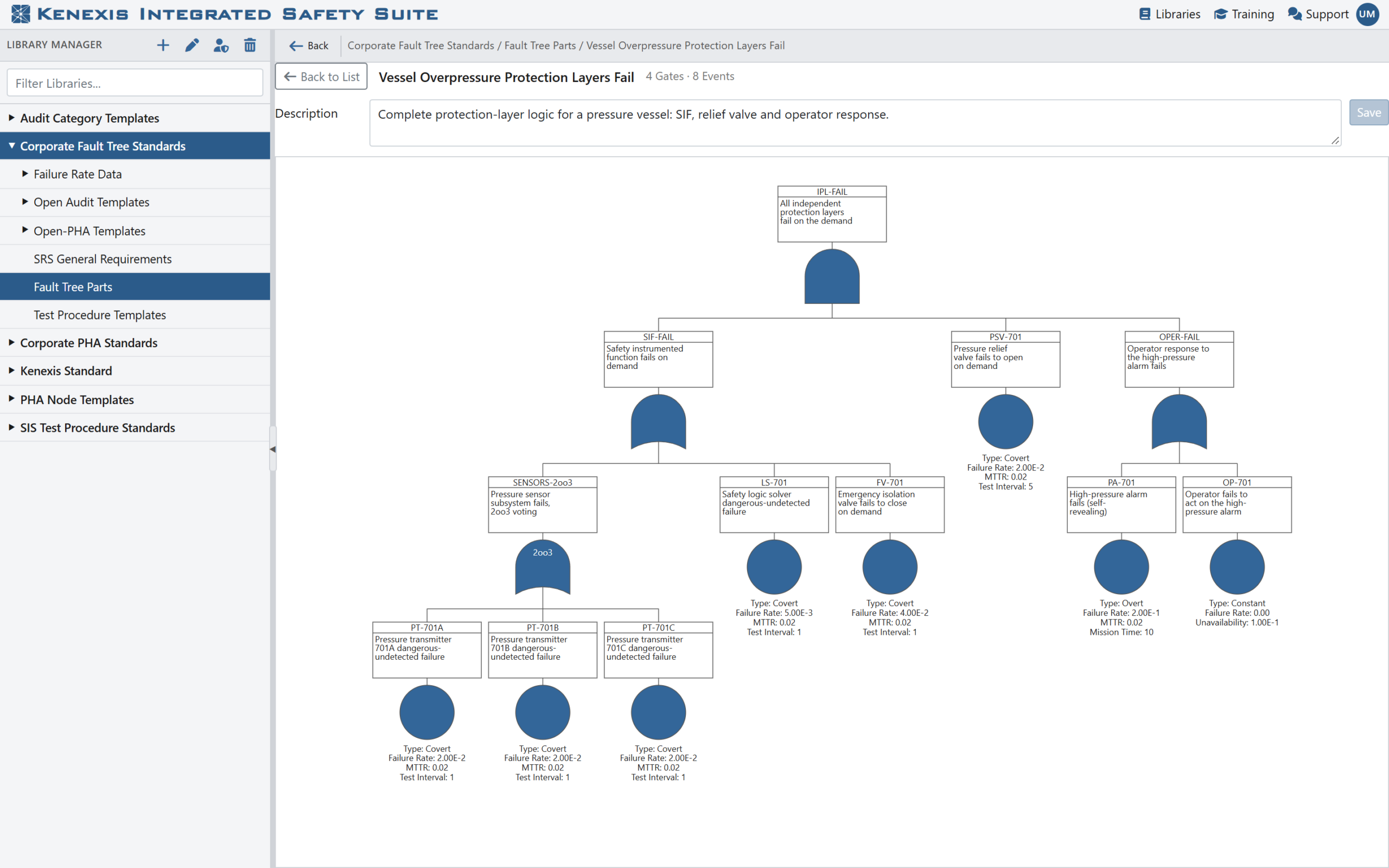The image size is (1389, 868).
Task: Click Back to List button
Action: (321, 76)
